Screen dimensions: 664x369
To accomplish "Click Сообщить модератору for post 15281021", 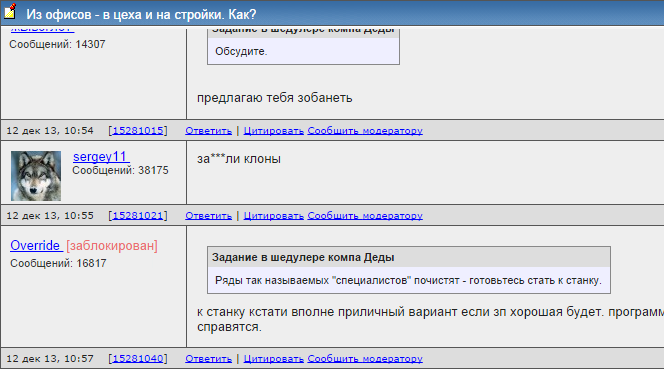I will 365,216.
